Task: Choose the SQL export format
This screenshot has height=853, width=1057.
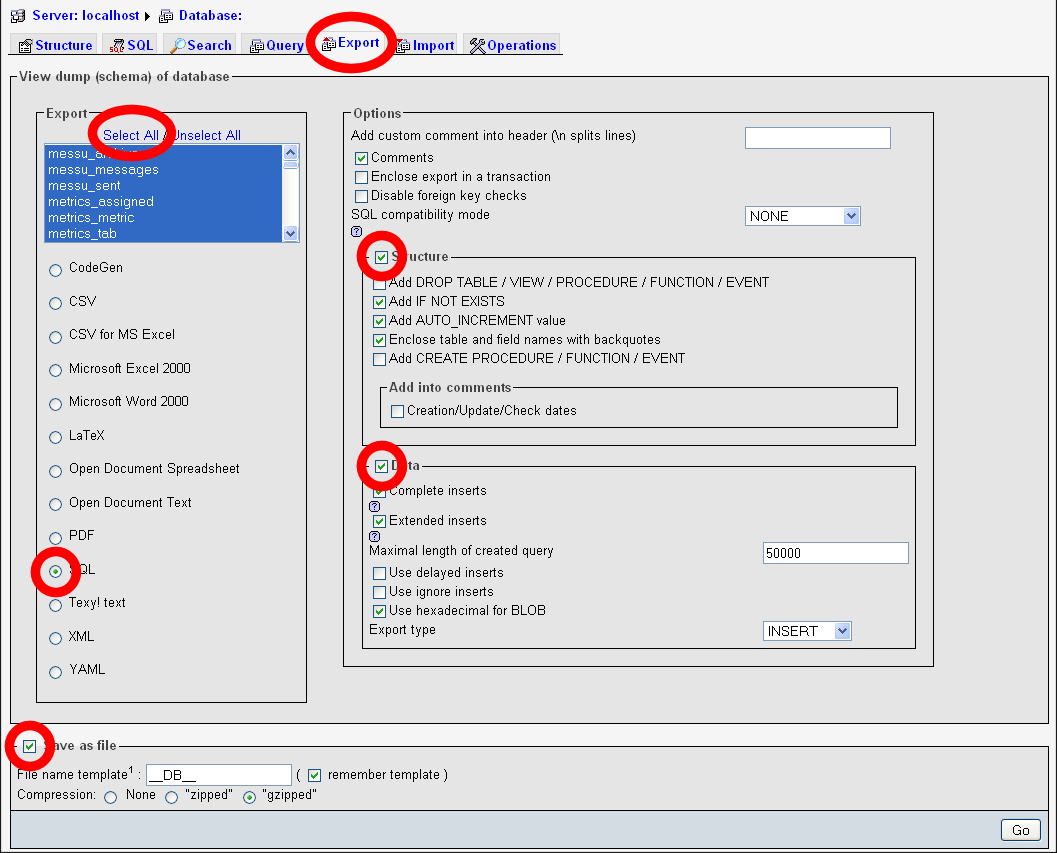Action: click(x=55, y=571)
